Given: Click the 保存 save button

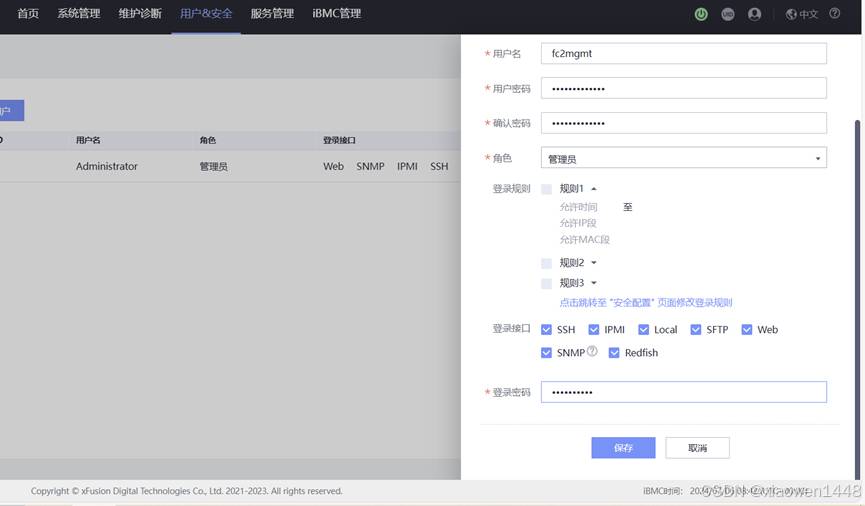Looking at the screenshot, I should point(623,448).
